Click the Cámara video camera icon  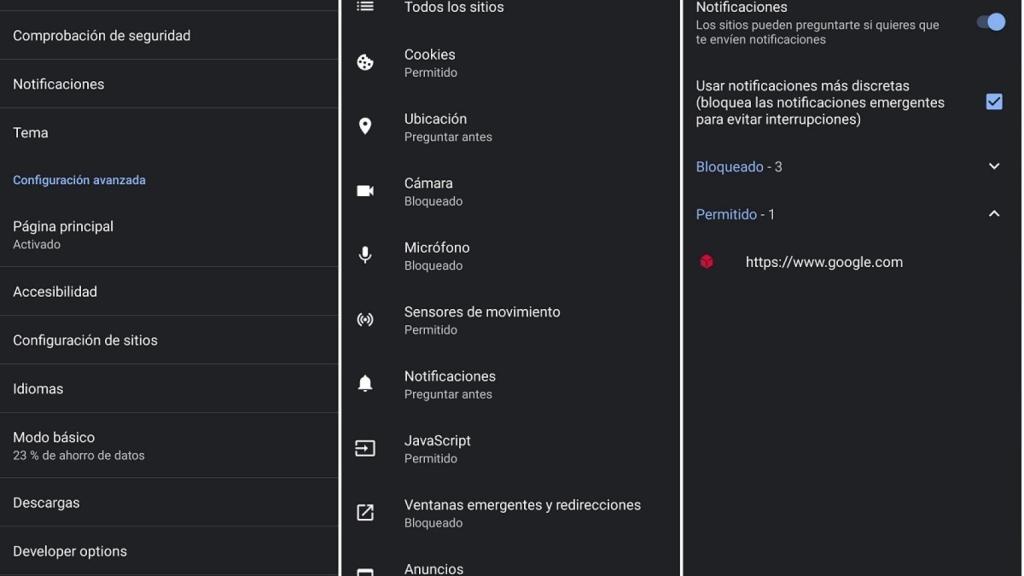365,190
